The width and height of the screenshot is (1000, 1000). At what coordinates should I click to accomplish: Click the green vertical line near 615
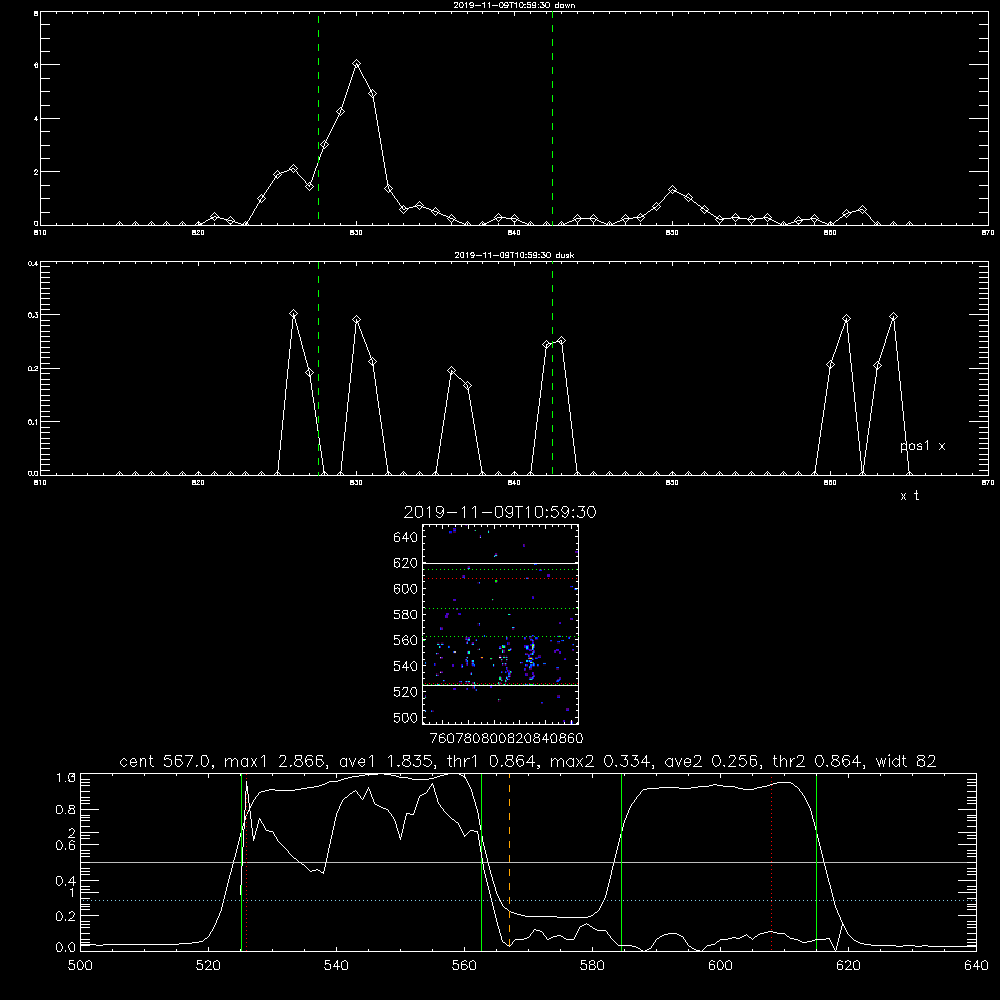816,862
